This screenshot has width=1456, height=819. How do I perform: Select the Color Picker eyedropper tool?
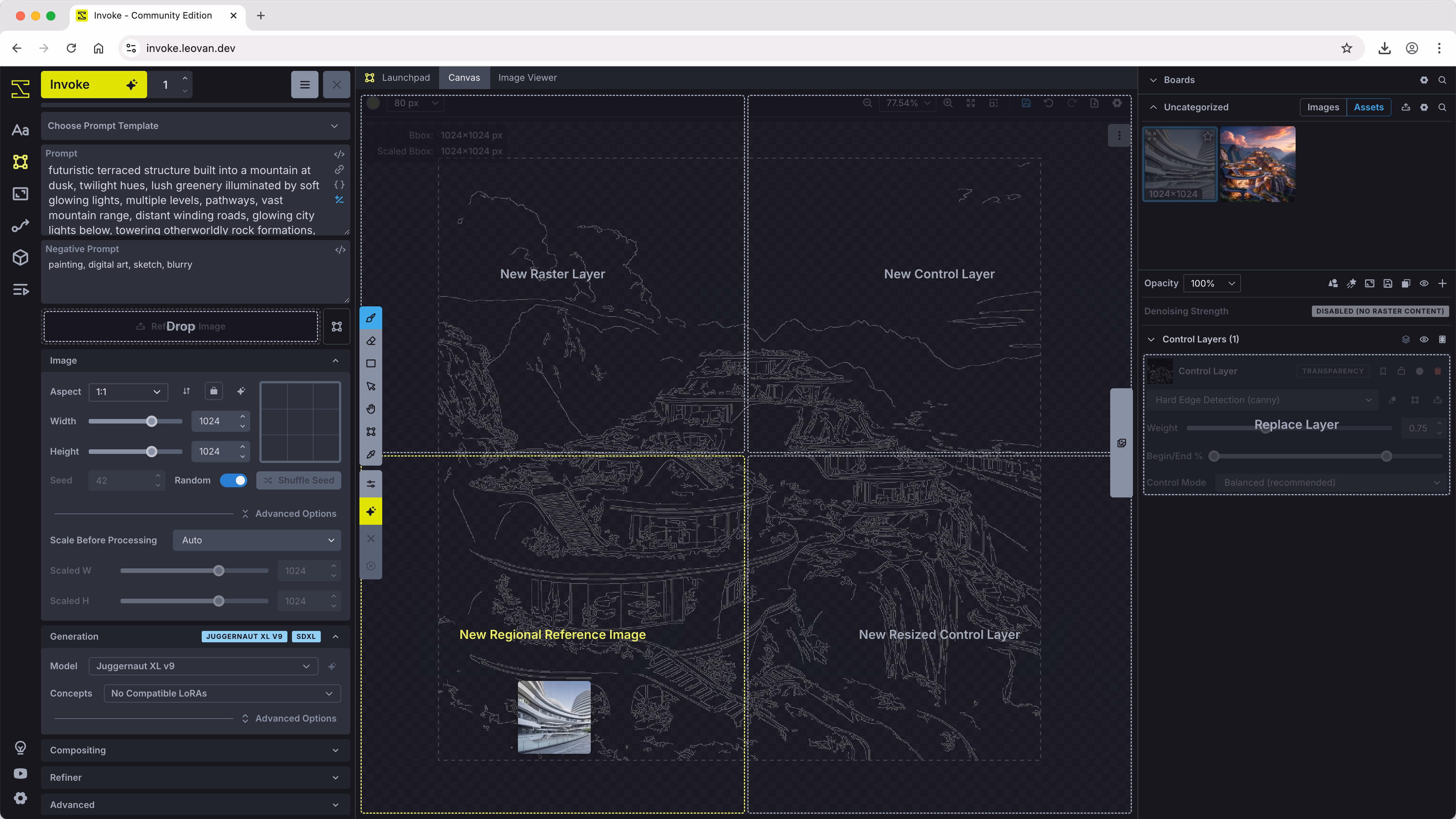(x=371, y=455)
